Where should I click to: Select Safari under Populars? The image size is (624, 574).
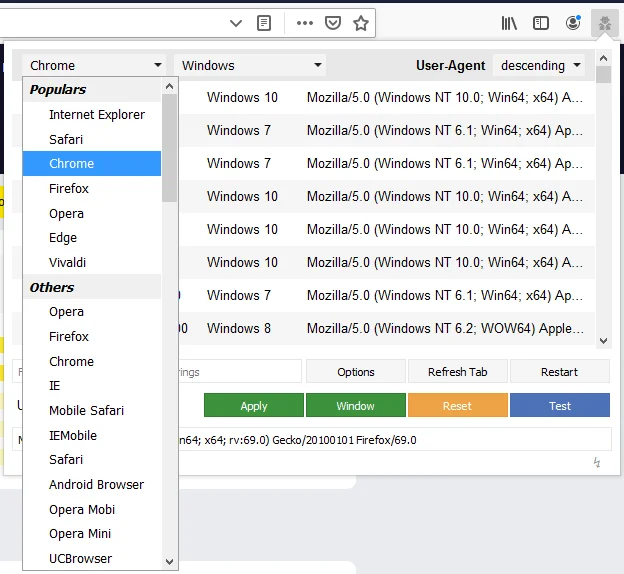(x=92, y=139)
